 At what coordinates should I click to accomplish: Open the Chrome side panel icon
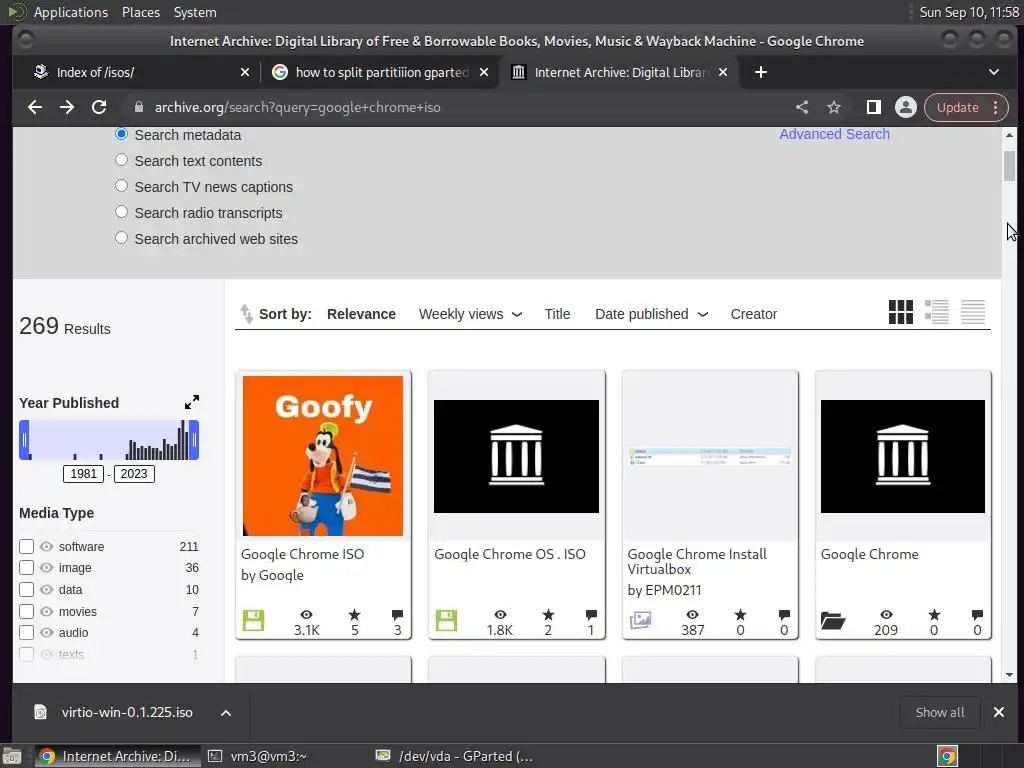point(873,107)
